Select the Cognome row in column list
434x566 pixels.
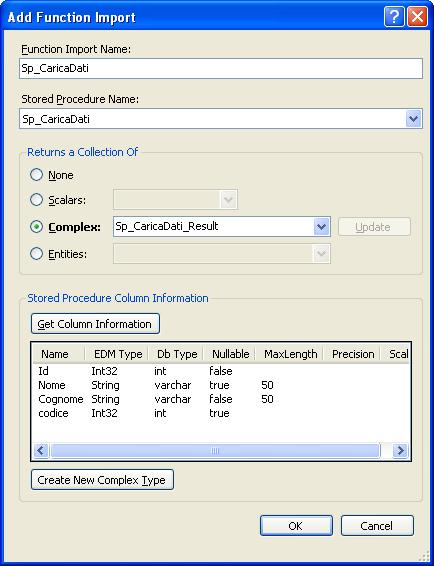[x=221, y=399]
